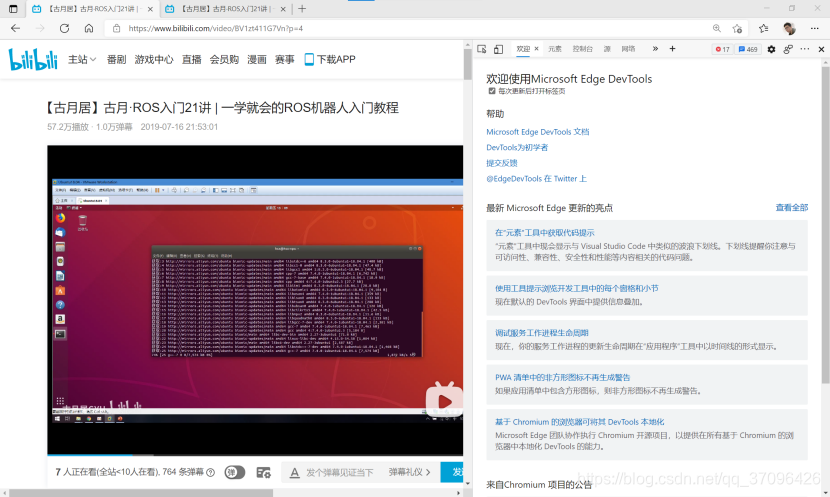Open the Sources (源) DevTools tab
This screenshot has width=830, height=497.
point(607,49)
